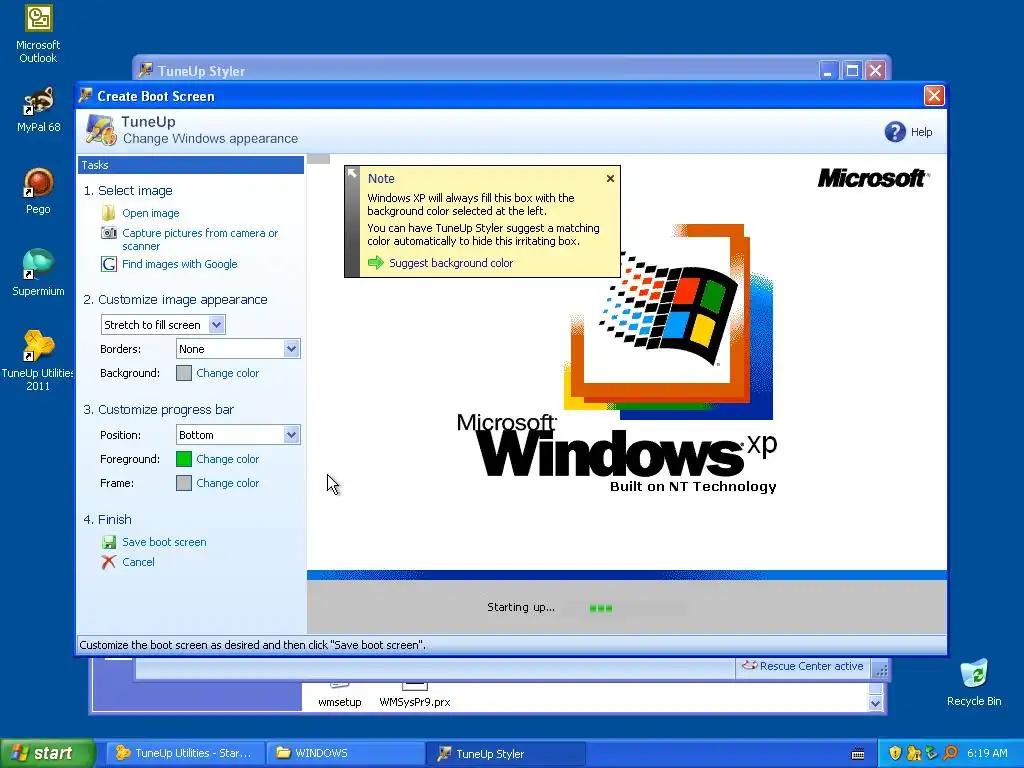The height and width of the screenshot is (768, 1024).
Task: Click the Help question mark icon
Action: point(895,132)
